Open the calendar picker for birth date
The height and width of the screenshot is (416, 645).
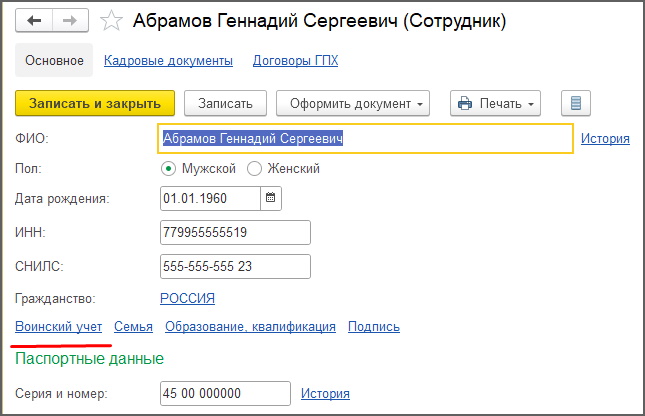tap(270, 198)
